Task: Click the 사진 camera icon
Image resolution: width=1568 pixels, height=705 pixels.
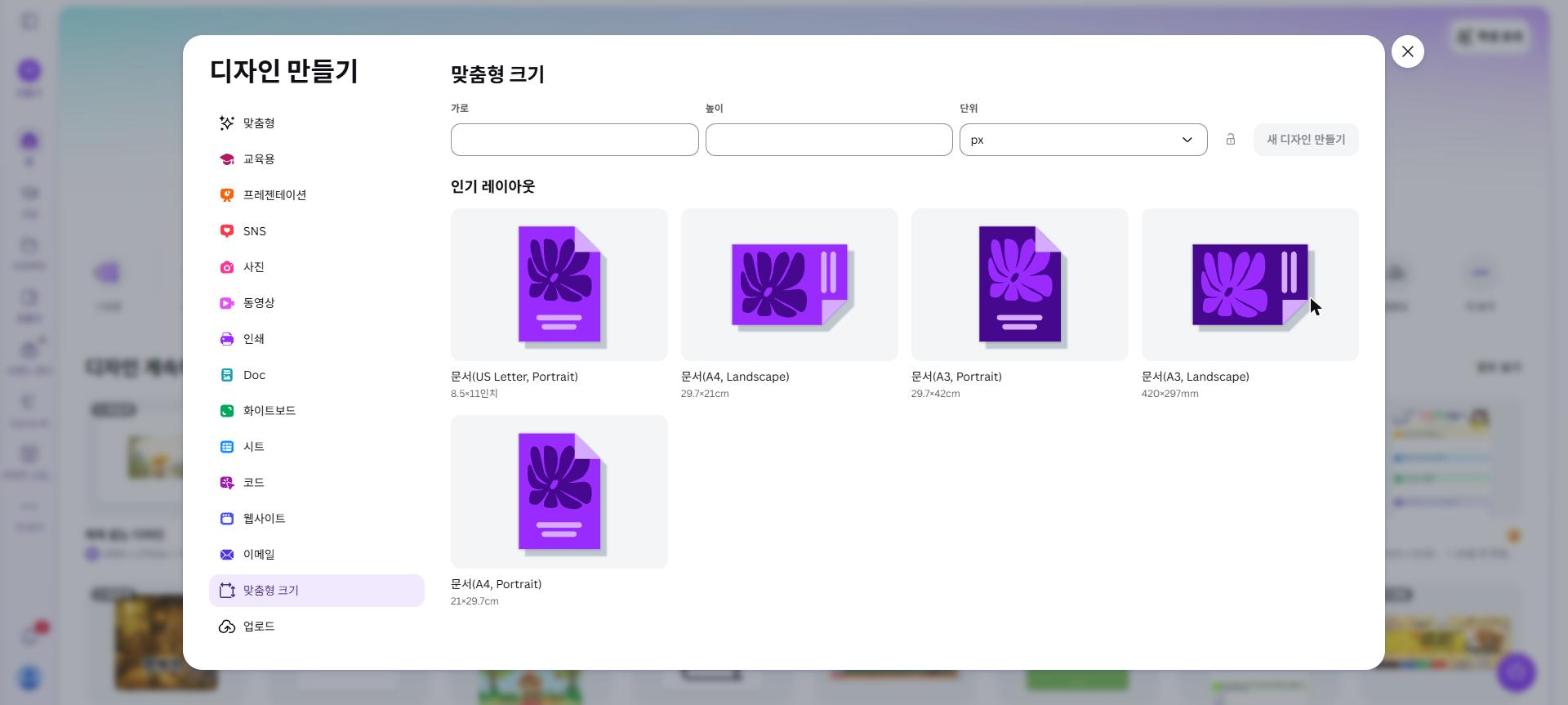Action: 227,267
